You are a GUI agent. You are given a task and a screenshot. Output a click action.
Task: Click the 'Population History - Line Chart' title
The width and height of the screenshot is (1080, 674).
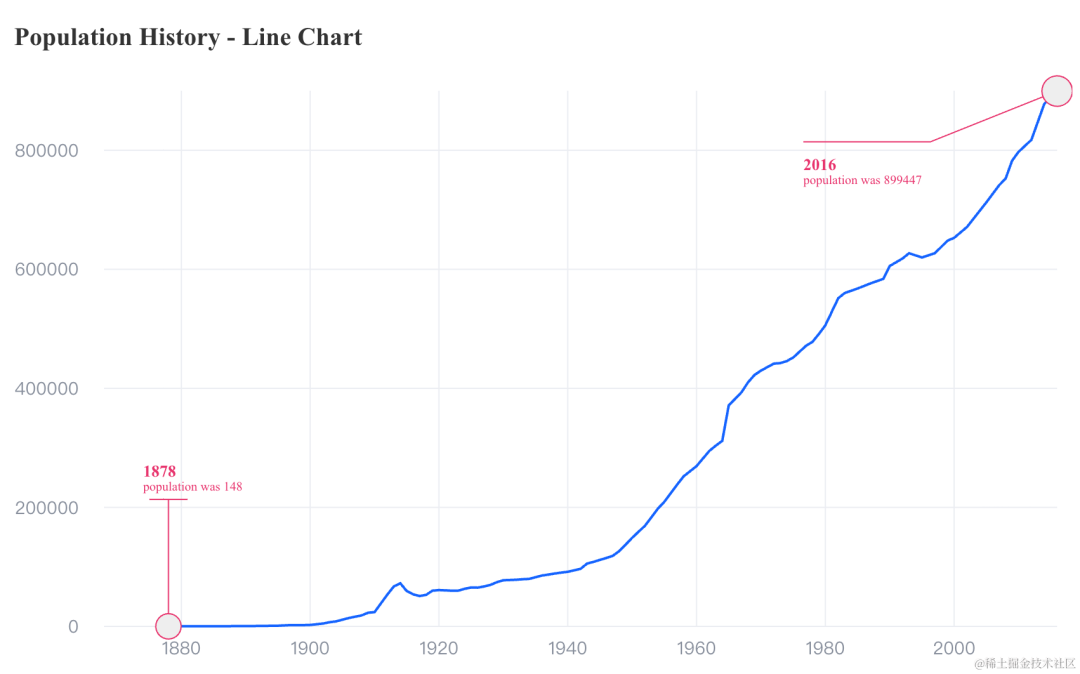click(188, 37)
